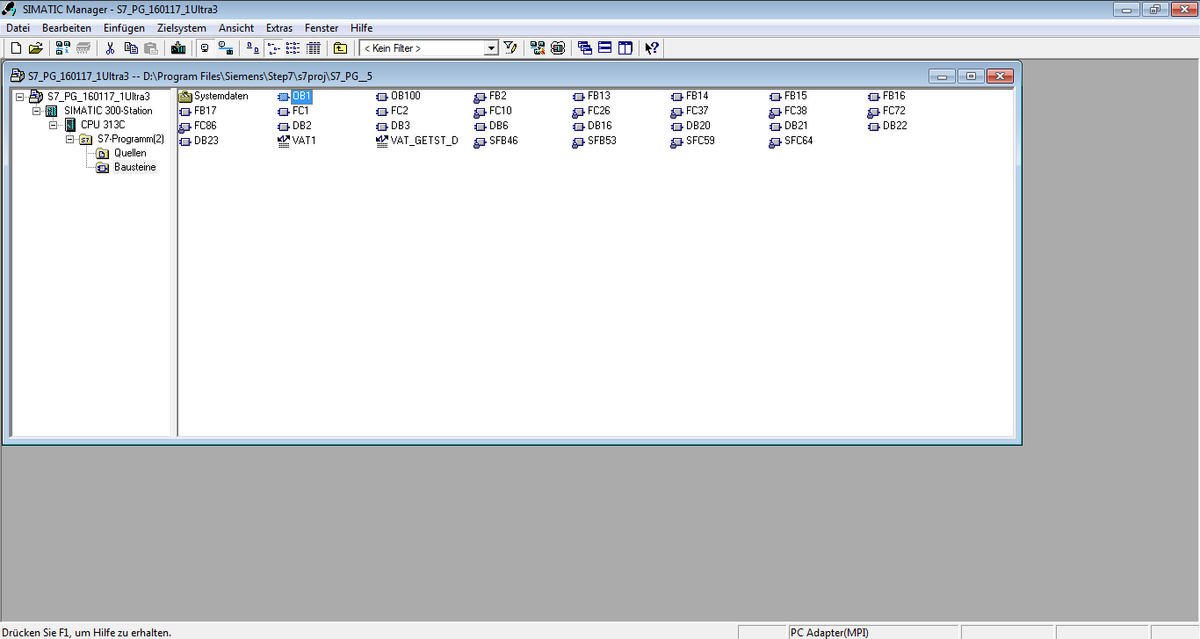The image size is (1200, 639).
Task: Select block FC72 in the list
Action: coord(893,111)
